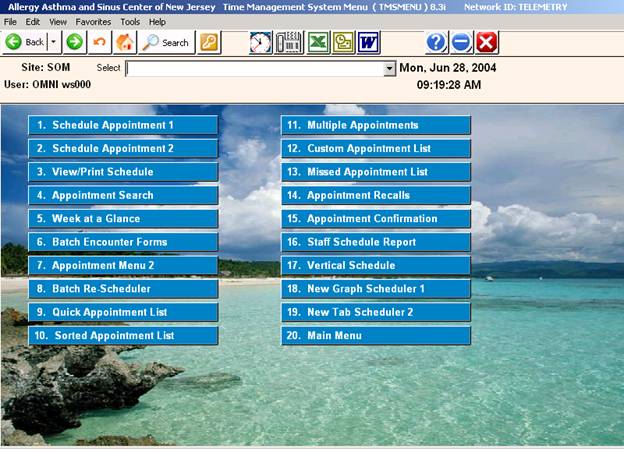This screenshot has width=624, height=449.
Task: Click the orange undo/refresh arrow icon
Action: (x=99, y=42)
